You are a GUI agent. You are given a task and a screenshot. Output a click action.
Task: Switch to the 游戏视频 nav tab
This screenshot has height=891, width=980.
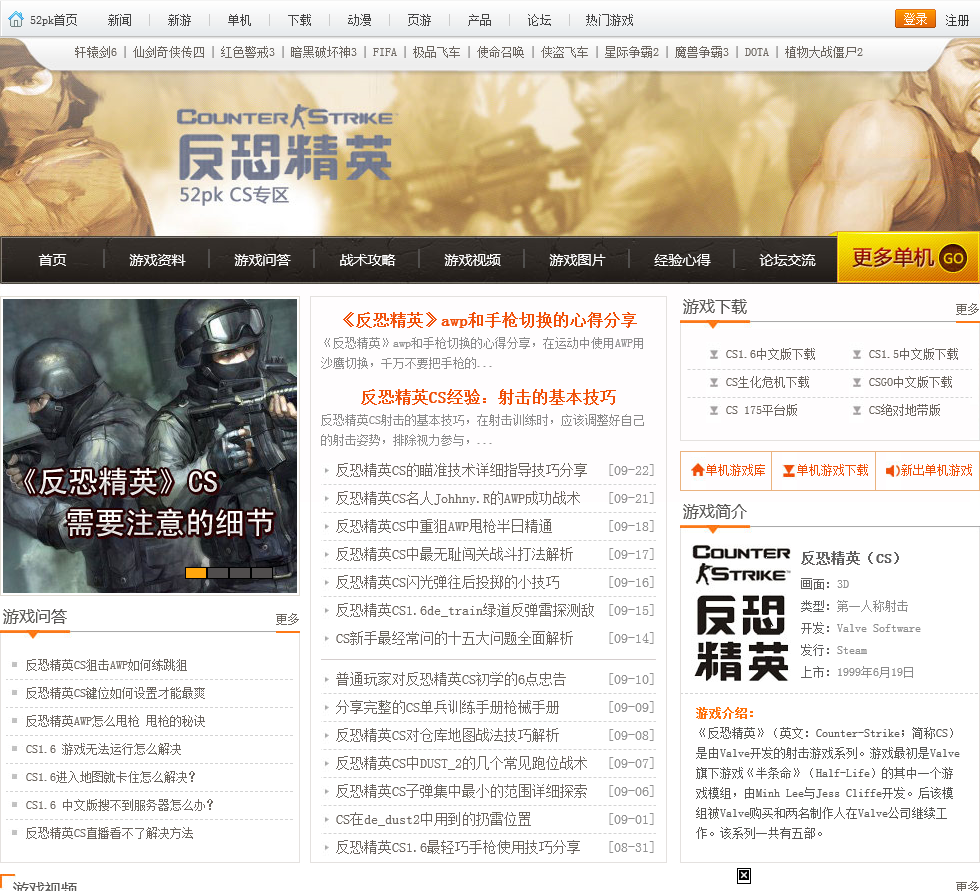pyautogui.click(x=472, y=260)
